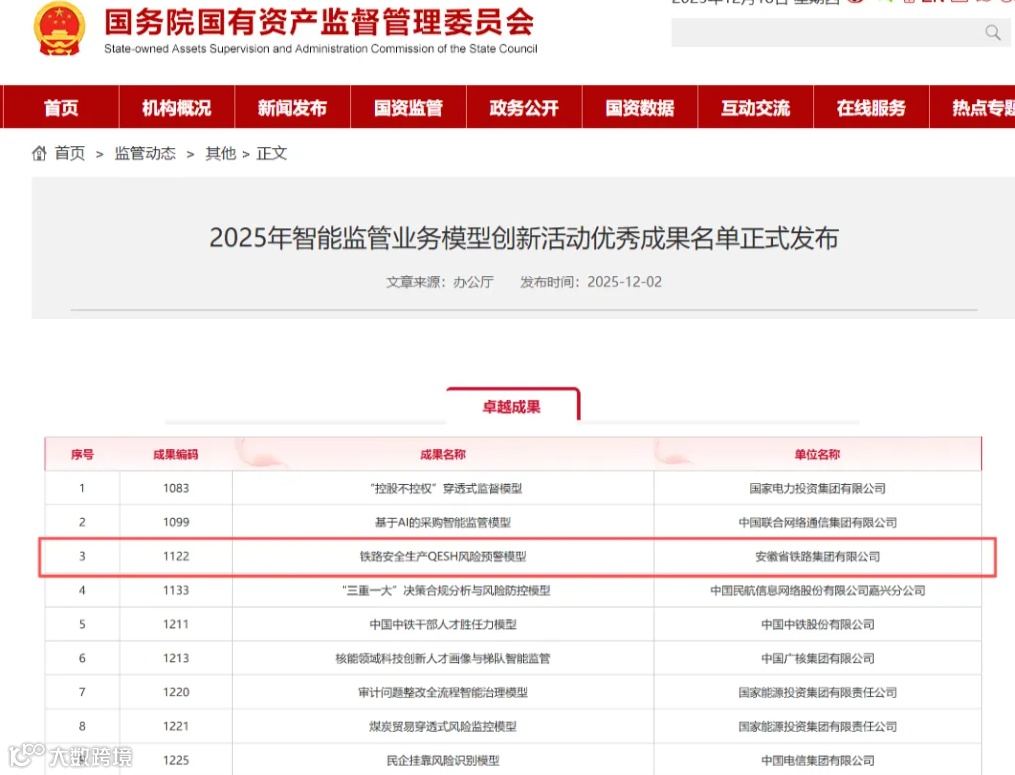The height and width of the screenshot is (775, 1015).
Task: Click code cell 1221
Action: point(176,726)
